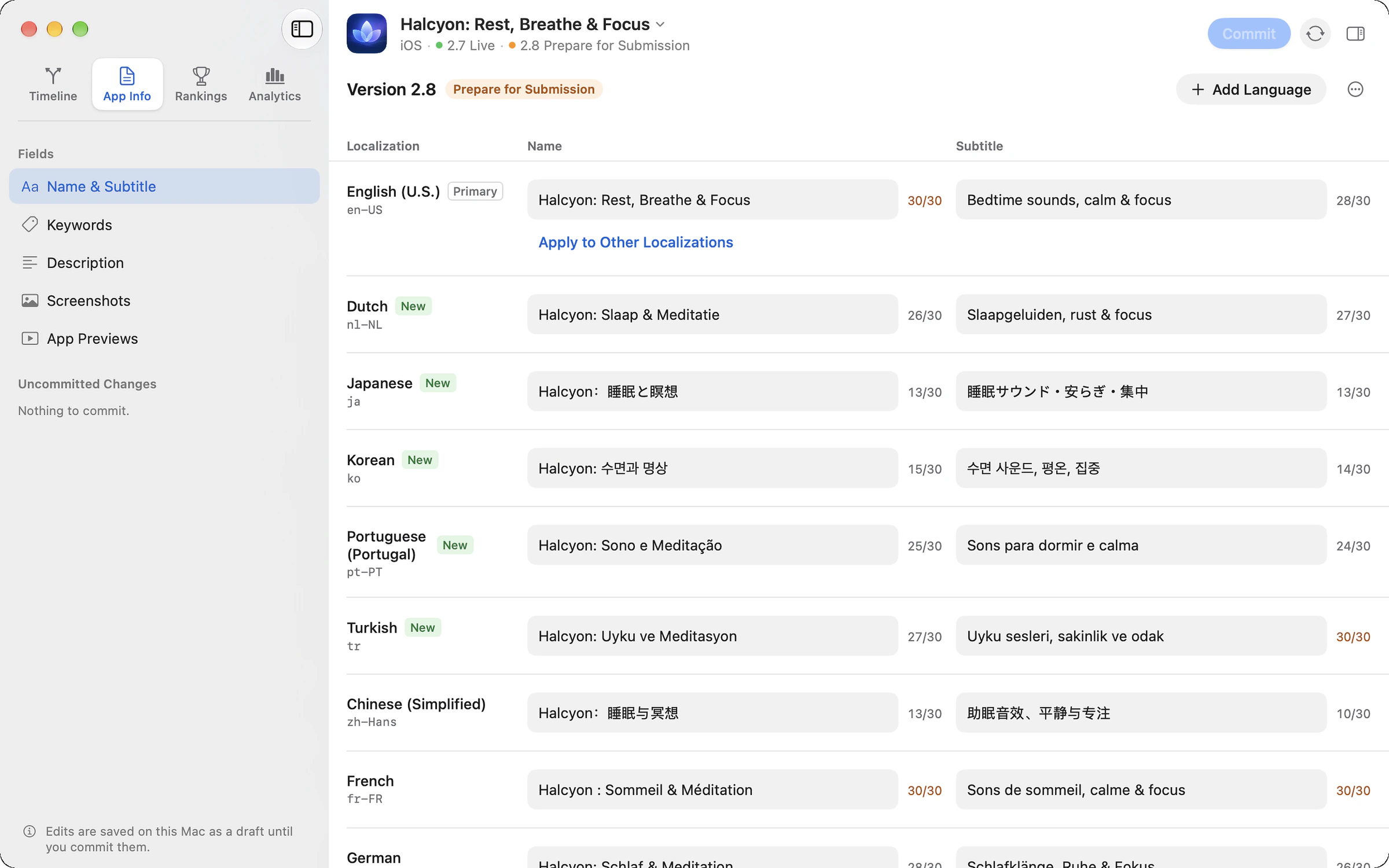Switch to the Rankings tab

201,84
